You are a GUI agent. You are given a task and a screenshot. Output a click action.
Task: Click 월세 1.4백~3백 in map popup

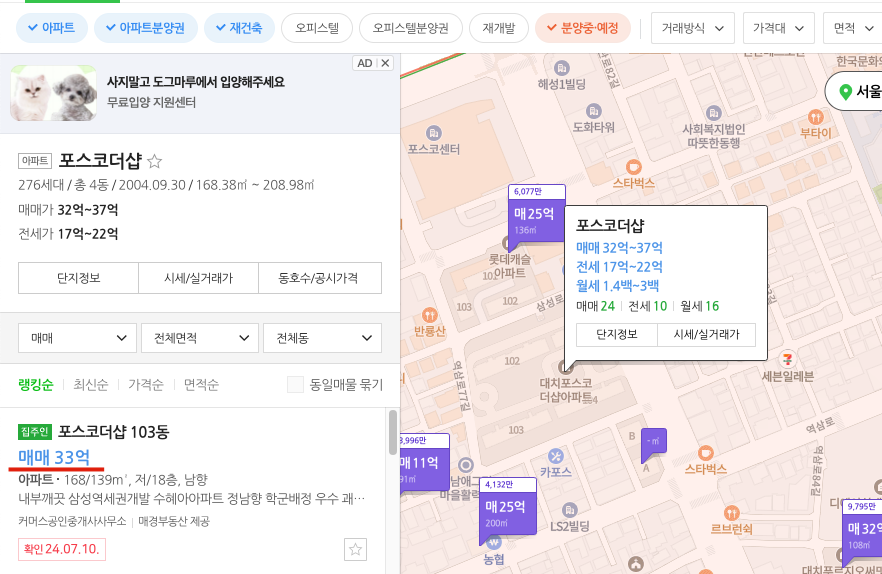[x=618, y=286]
